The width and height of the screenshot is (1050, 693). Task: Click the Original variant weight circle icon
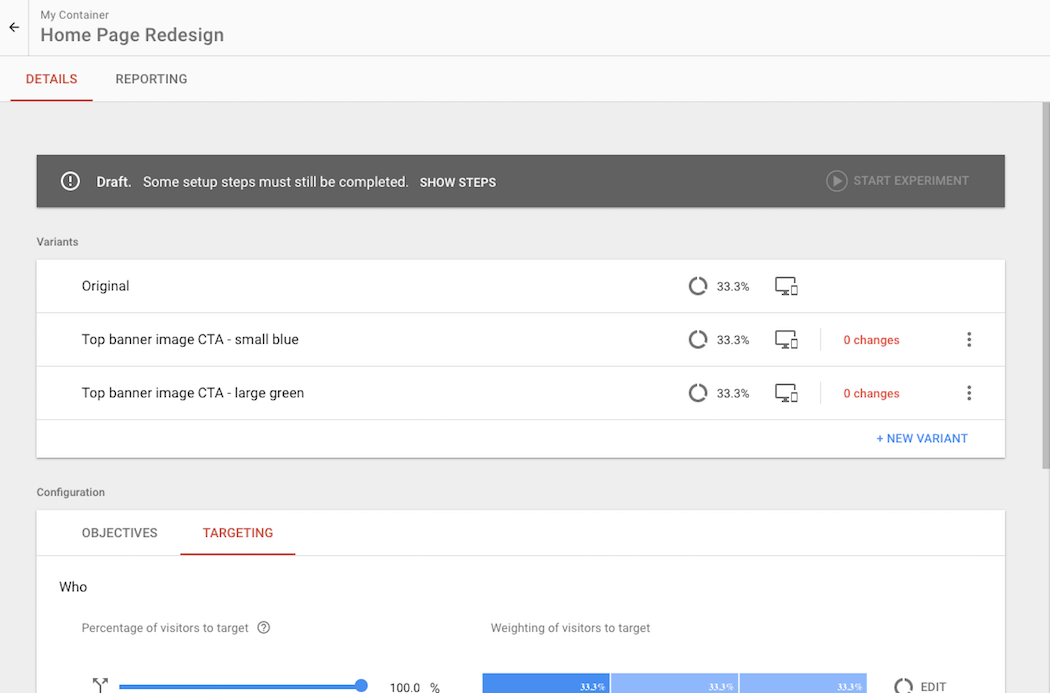coord(698,286)
